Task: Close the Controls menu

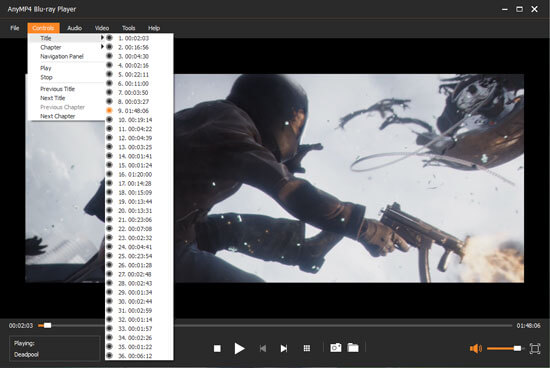Action: 43,28
